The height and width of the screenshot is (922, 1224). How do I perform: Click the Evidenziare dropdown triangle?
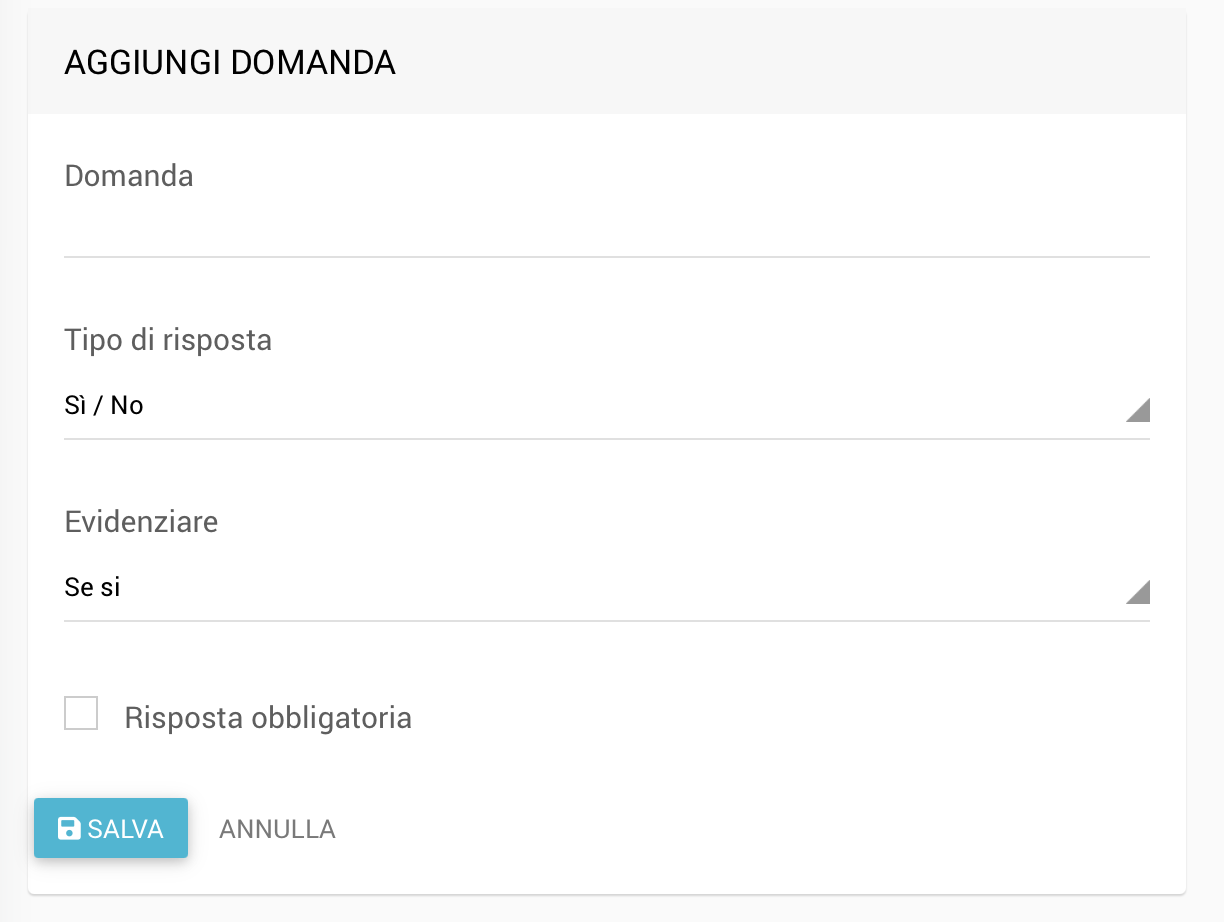[x=1138, y=592]
